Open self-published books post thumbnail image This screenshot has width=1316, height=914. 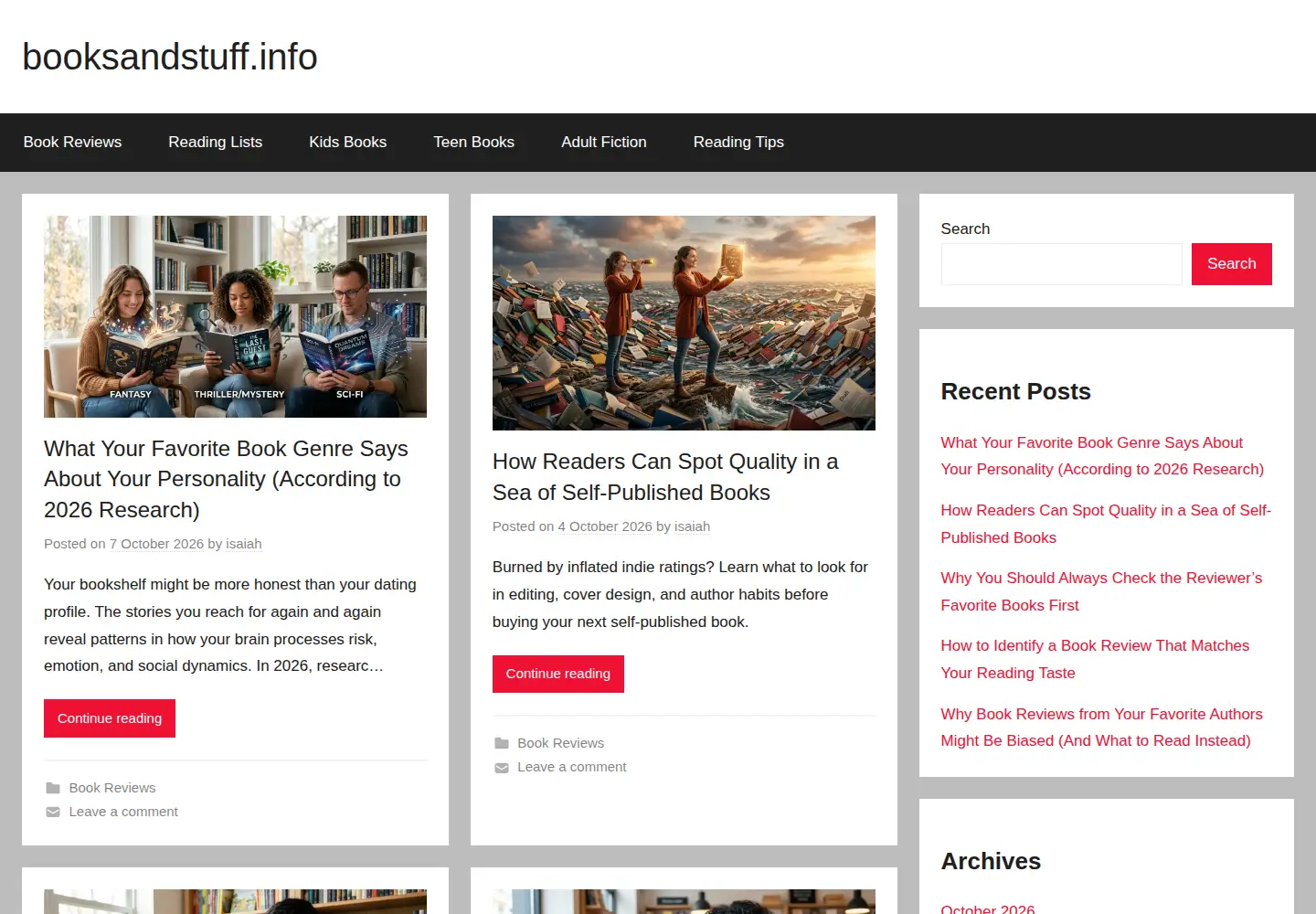[684, 323]
